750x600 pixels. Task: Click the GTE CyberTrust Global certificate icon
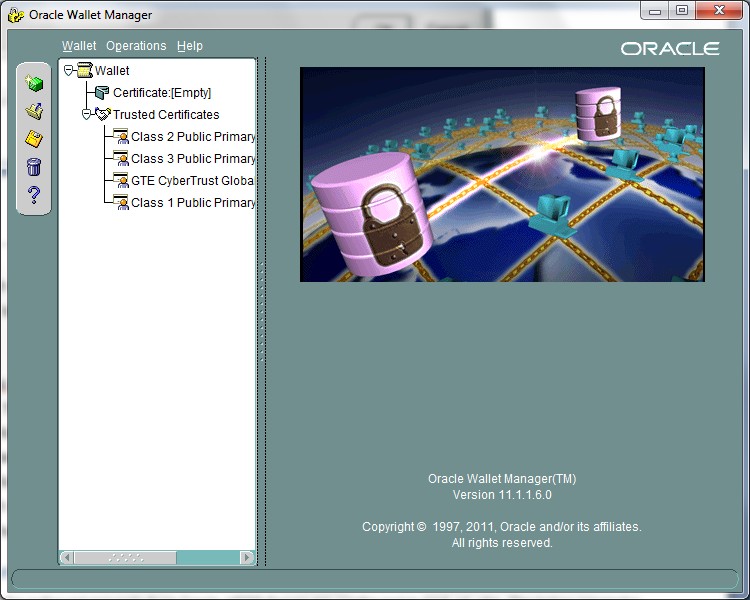tap(121, 180)
